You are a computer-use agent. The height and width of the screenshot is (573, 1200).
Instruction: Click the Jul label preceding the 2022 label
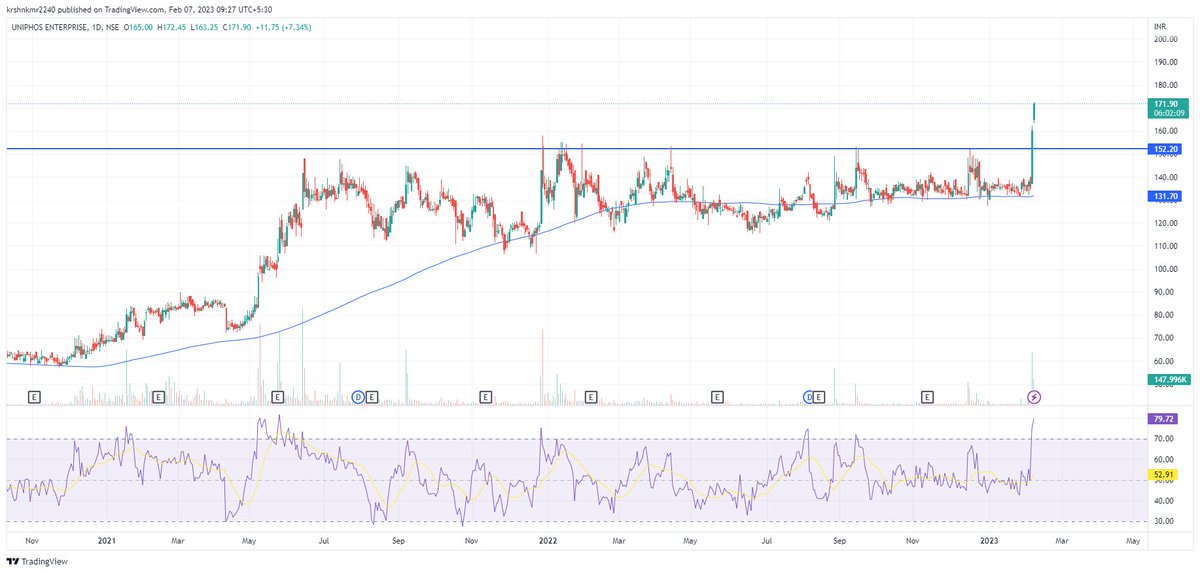[x=325, y=540]
